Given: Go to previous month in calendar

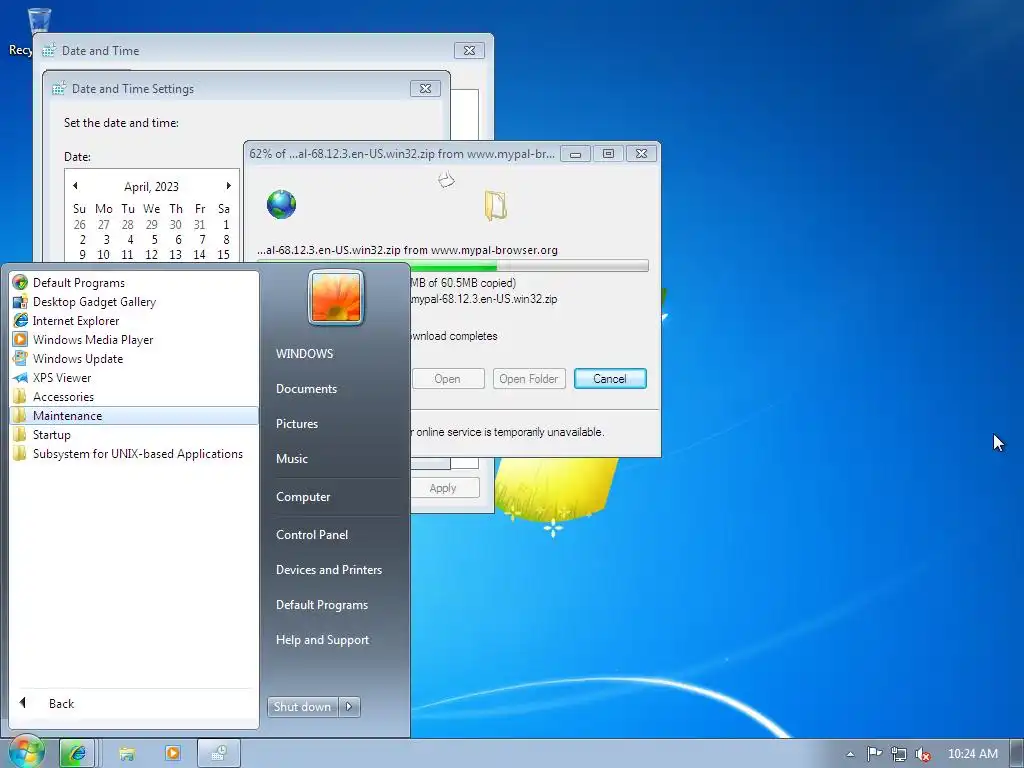Looking at the screenshot, I should point(75,186).
